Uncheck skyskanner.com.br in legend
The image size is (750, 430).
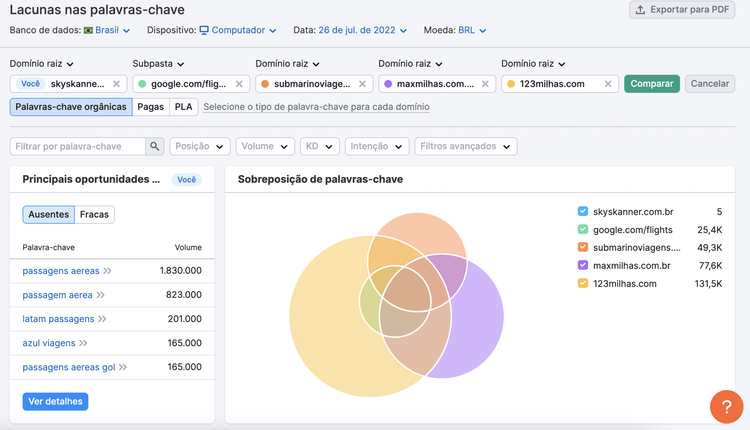(x=583, y=211)
